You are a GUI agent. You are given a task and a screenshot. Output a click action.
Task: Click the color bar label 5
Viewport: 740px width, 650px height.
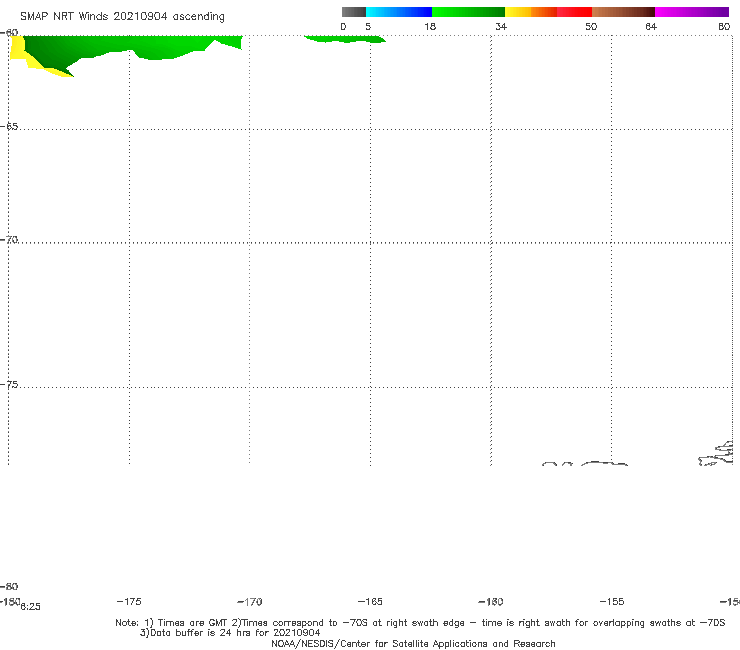click(368, 27)
